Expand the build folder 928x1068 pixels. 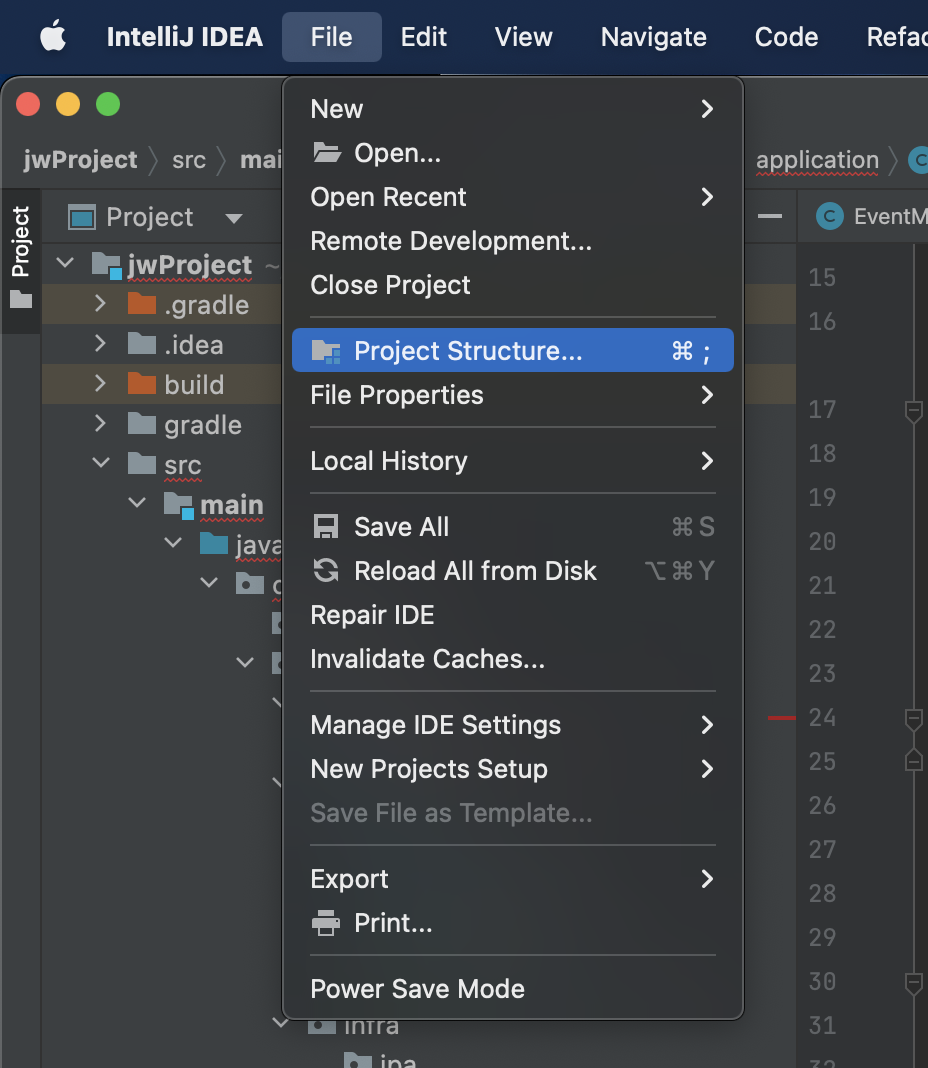point(100,383)
